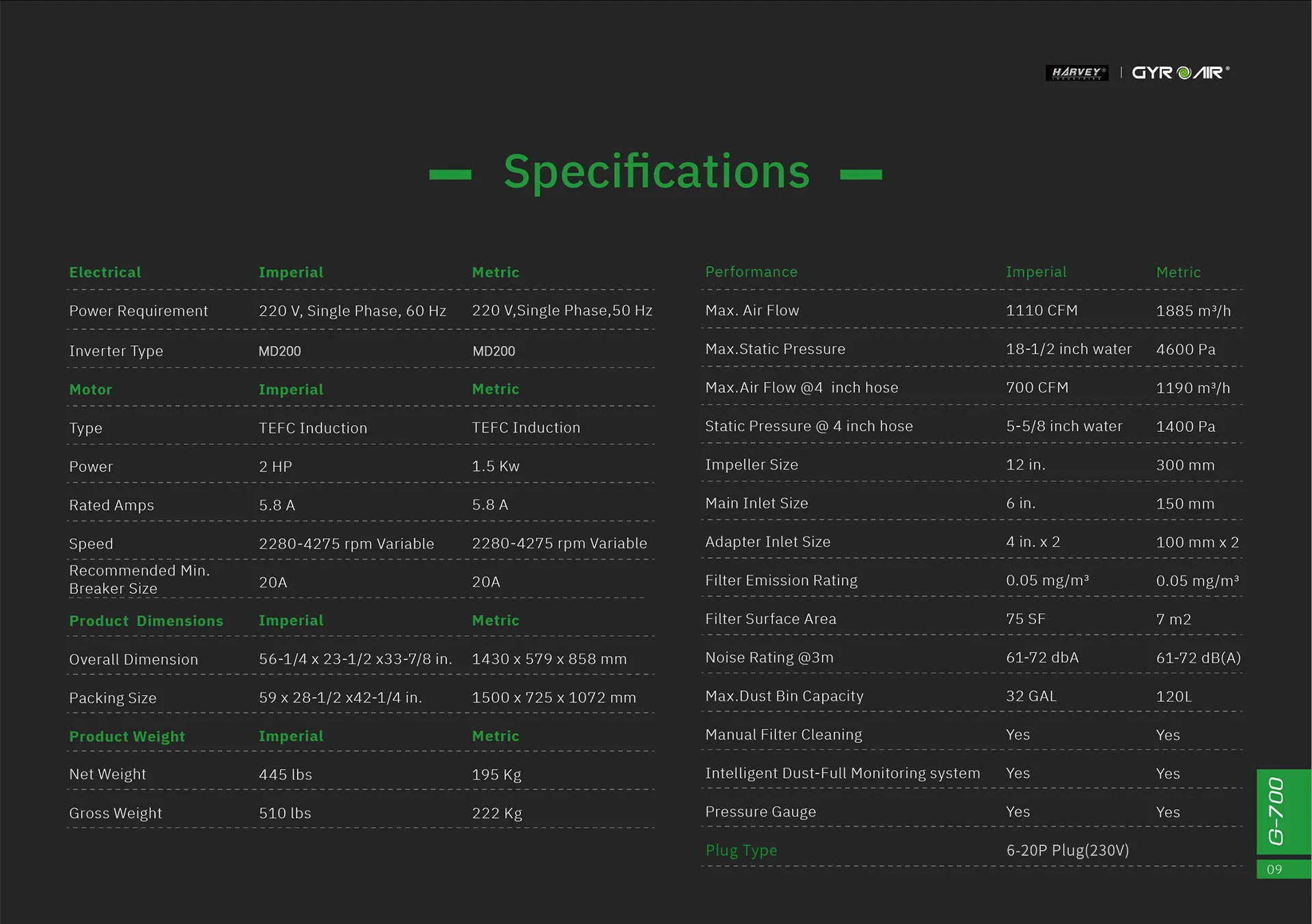The width and height of the screenshot is (1312, 924).
Task: Select the Imperial column header under Motor
Action: tap(290, 389)
